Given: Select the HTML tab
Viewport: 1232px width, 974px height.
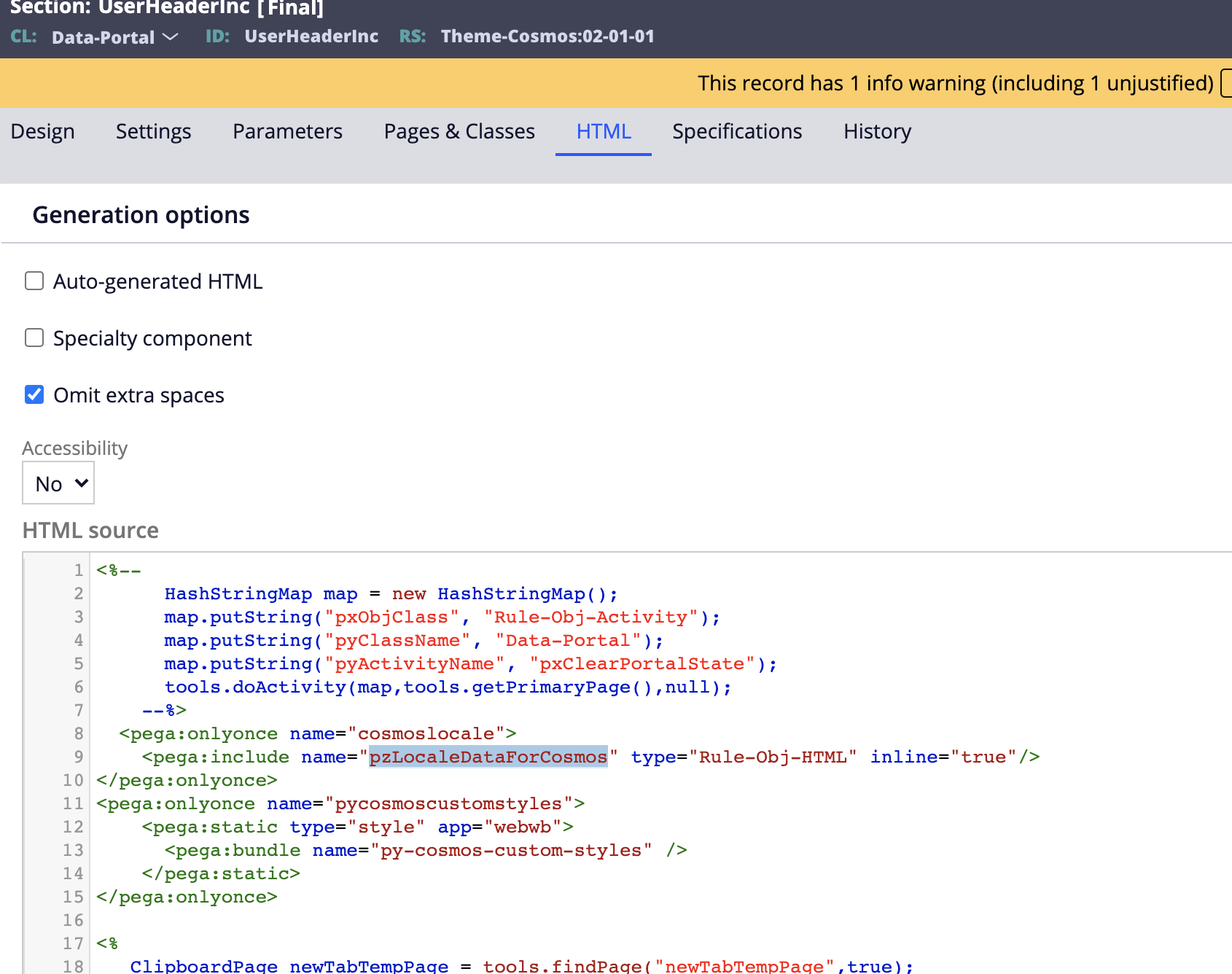Looking at the screenshot, I should 604,131.
